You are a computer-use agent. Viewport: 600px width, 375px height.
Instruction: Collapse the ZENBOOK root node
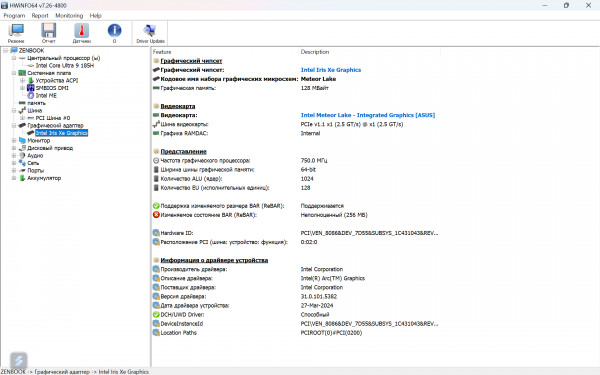6,51
